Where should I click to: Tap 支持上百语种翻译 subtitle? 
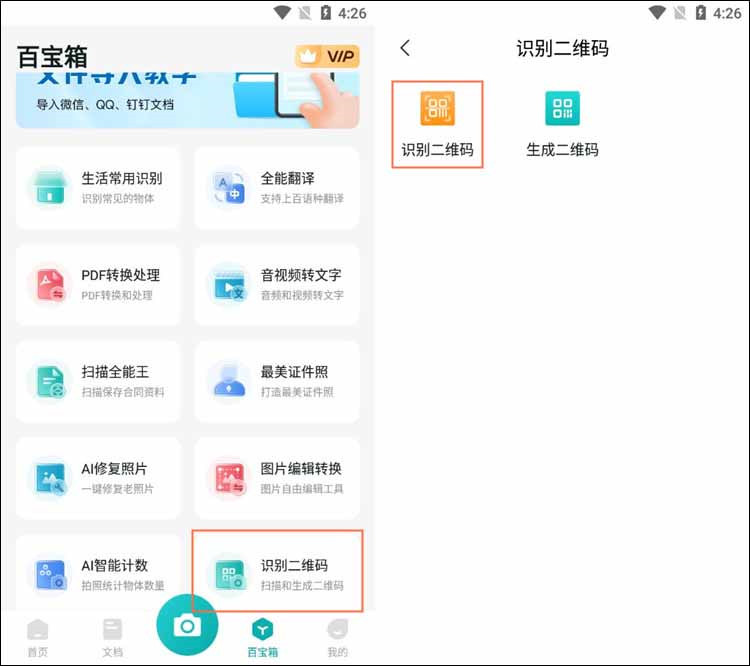(x=302, y=199)
